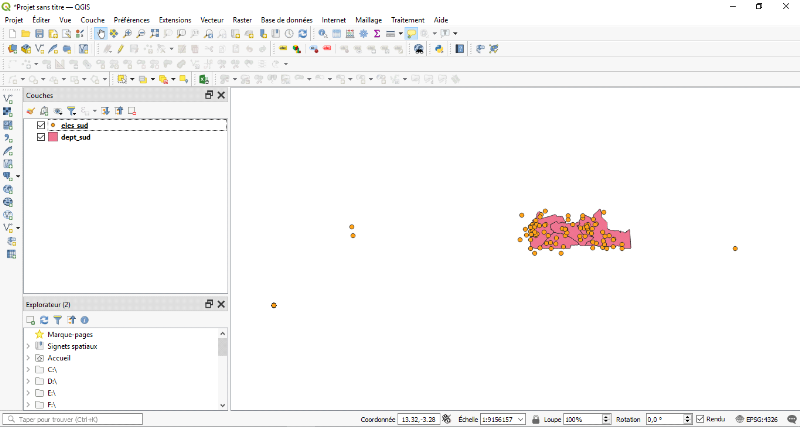This screenshot has height=427, width=800.
Task: Open layer style panel brush icon
Action: click(30, 111)
